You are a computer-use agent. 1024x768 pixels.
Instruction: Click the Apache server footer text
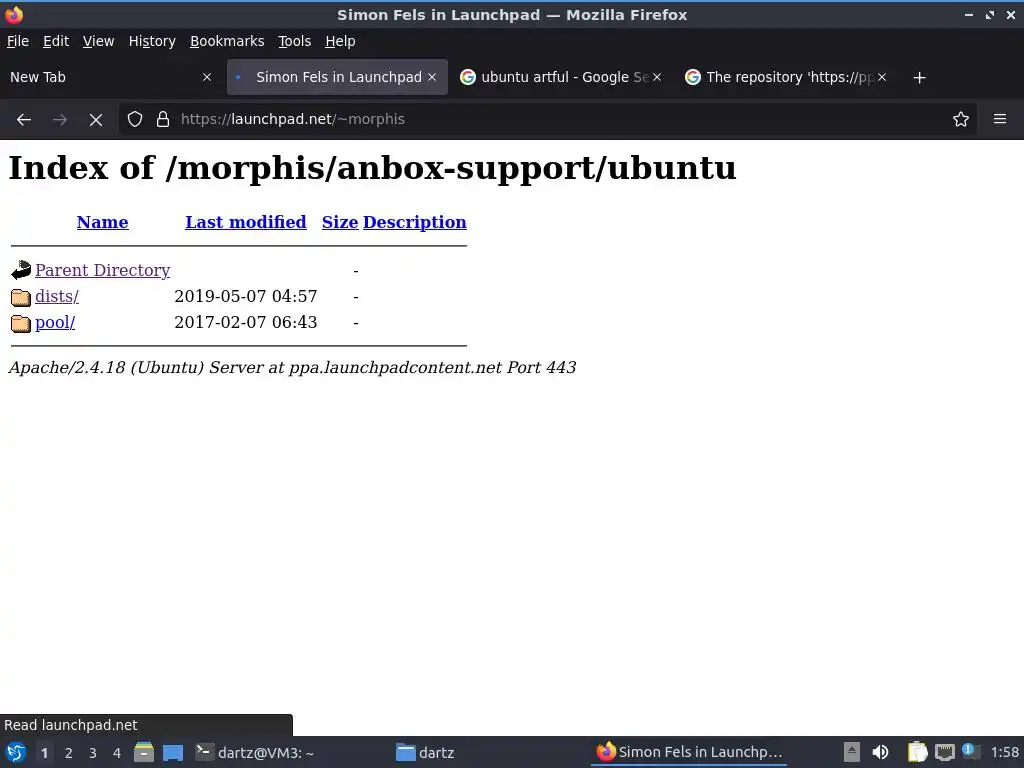coord(292,368)
